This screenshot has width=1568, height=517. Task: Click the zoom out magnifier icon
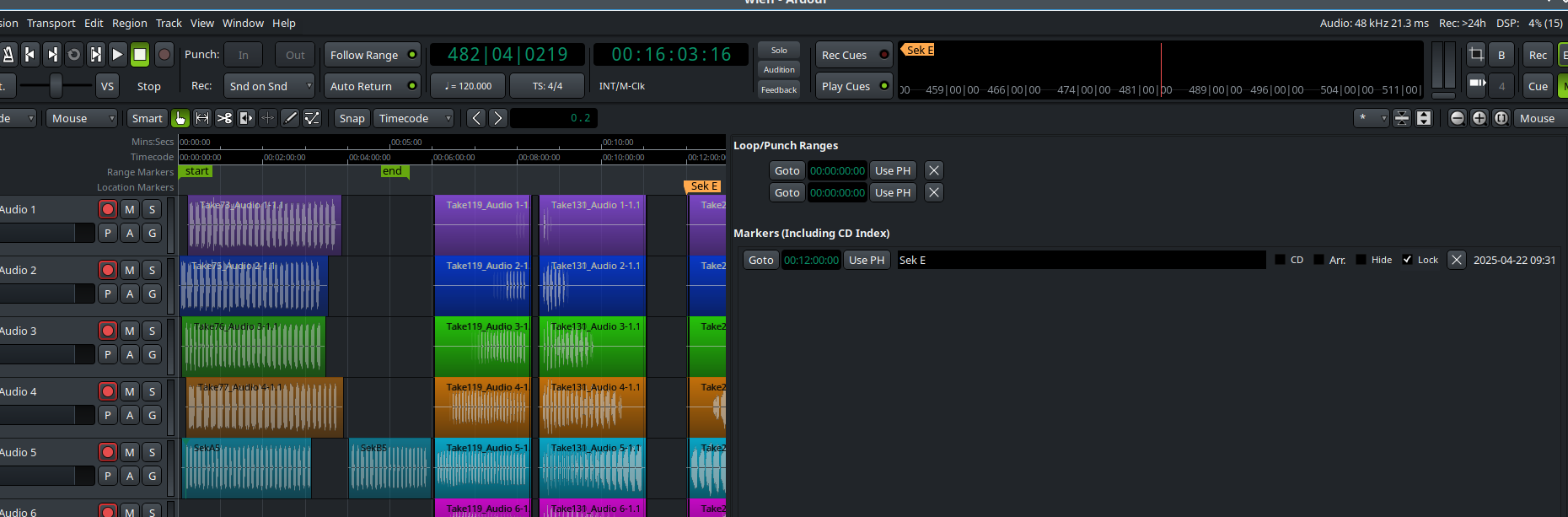click(1457, 118)
